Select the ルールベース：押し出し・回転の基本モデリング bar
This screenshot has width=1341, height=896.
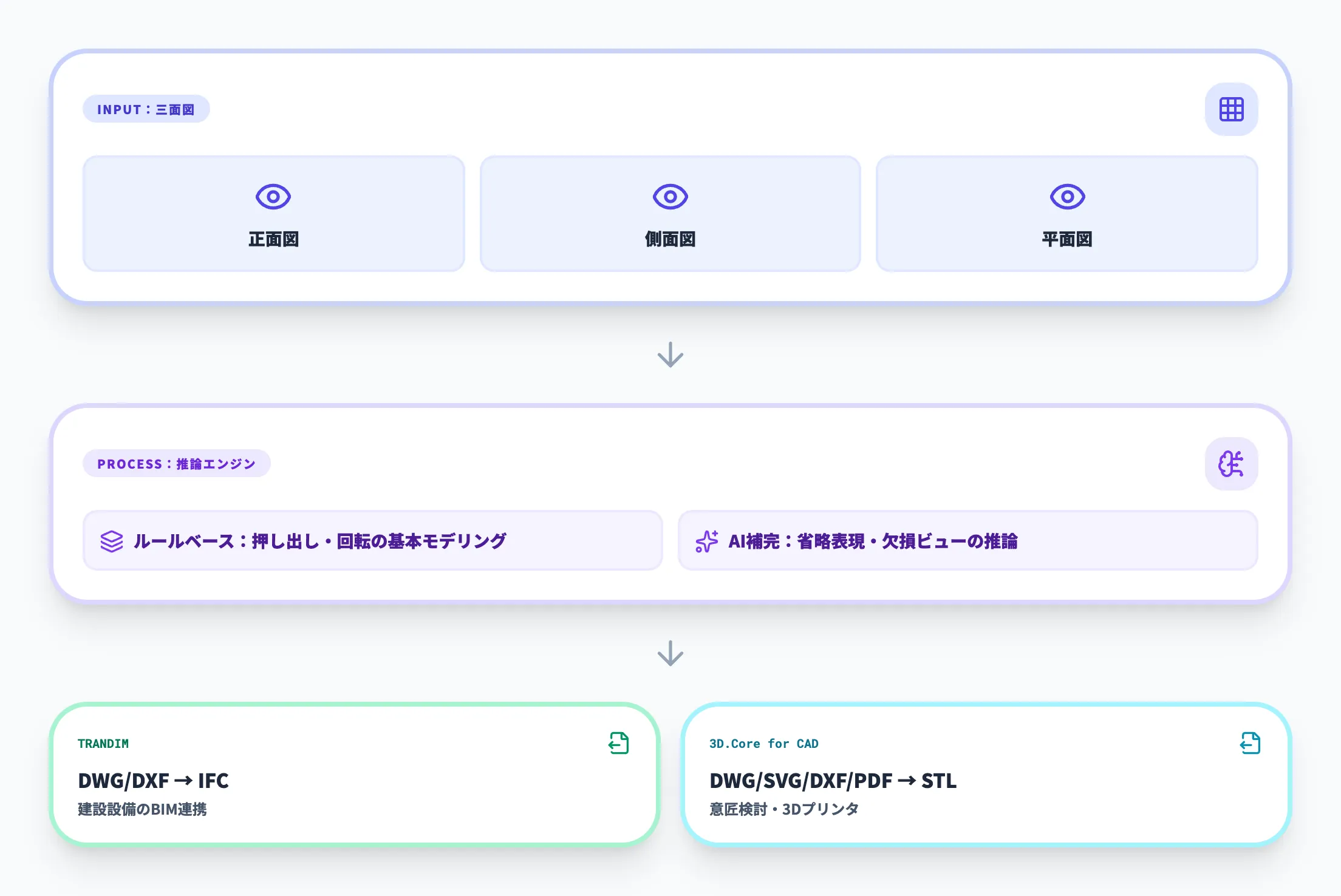374,540
